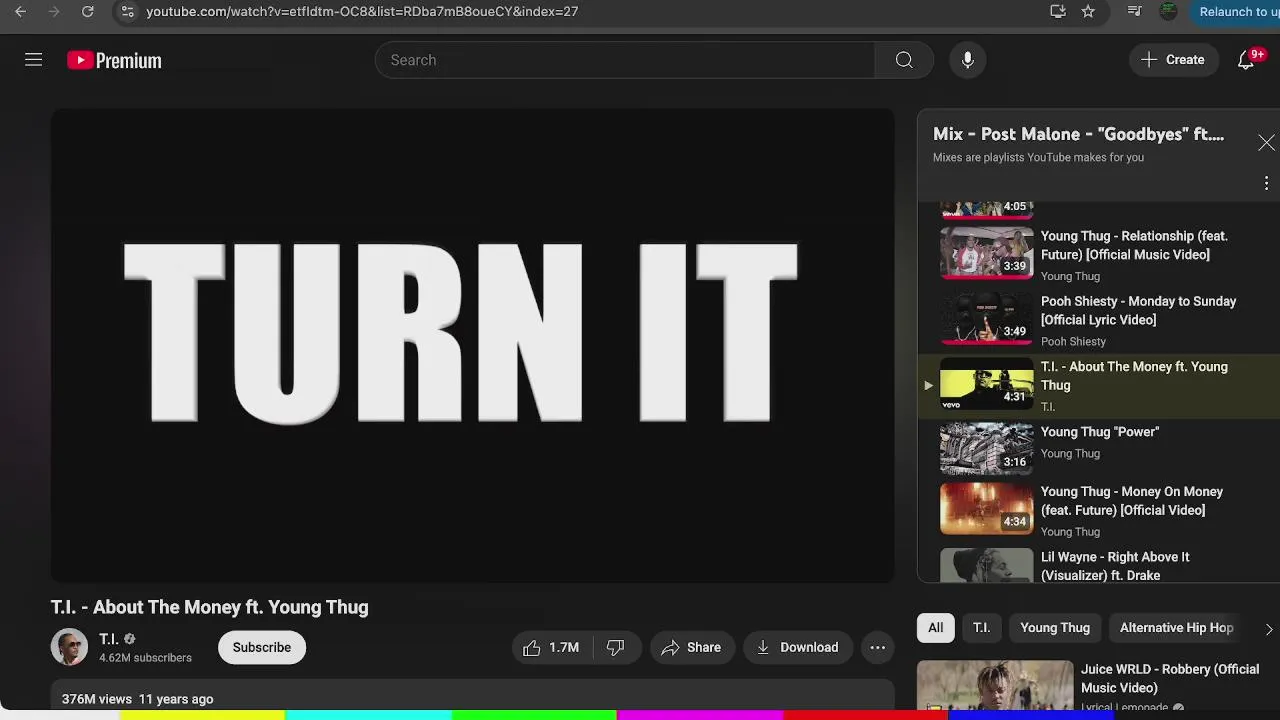Image resolution: width=1280 pixels, height=720 pixels.
Task: Open notifications bell icon
Action: (x=1246, y=60)
